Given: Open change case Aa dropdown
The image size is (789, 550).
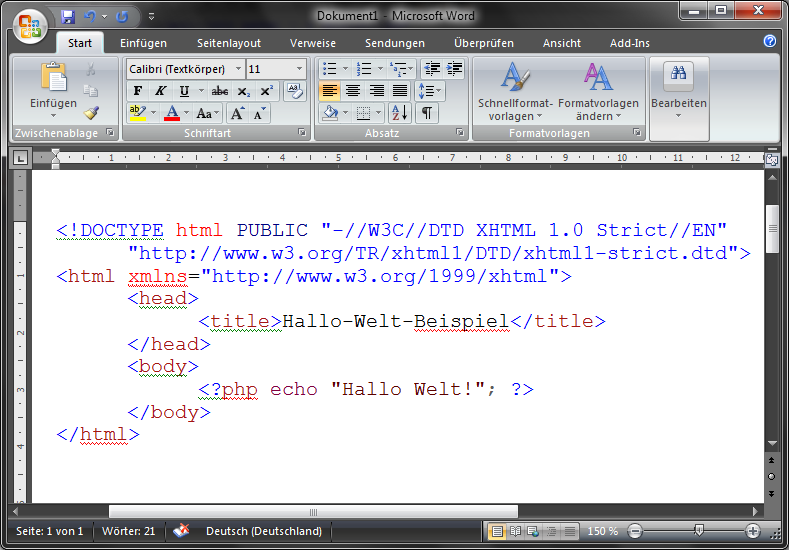Looking at the screenshot, I should (207, 113).
